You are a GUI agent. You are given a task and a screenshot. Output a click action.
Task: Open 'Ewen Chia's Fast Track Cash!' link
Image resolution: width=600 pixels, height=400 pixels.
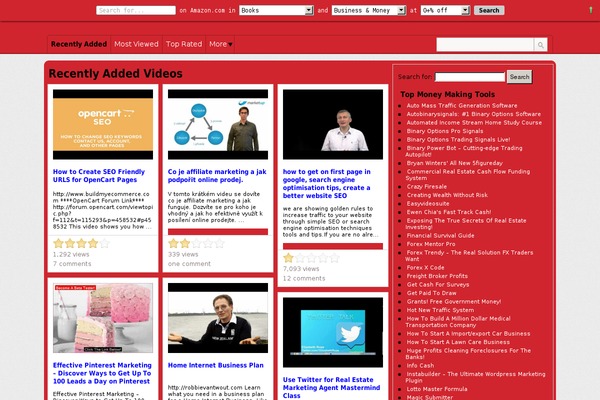coord(448,212)
